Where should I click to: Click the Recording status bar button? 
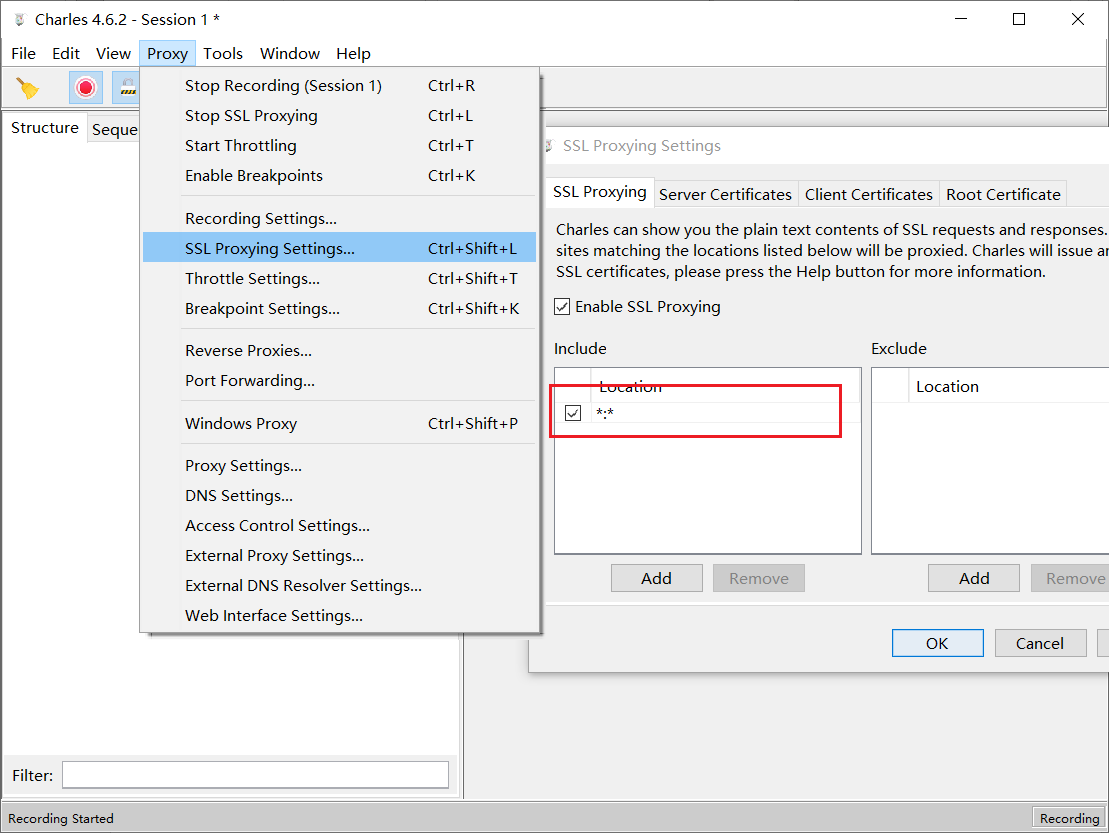1068,818
